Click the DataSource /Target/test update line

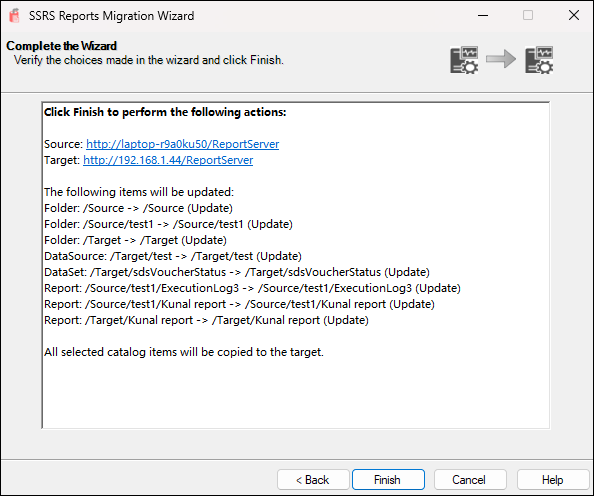[173, 256]
